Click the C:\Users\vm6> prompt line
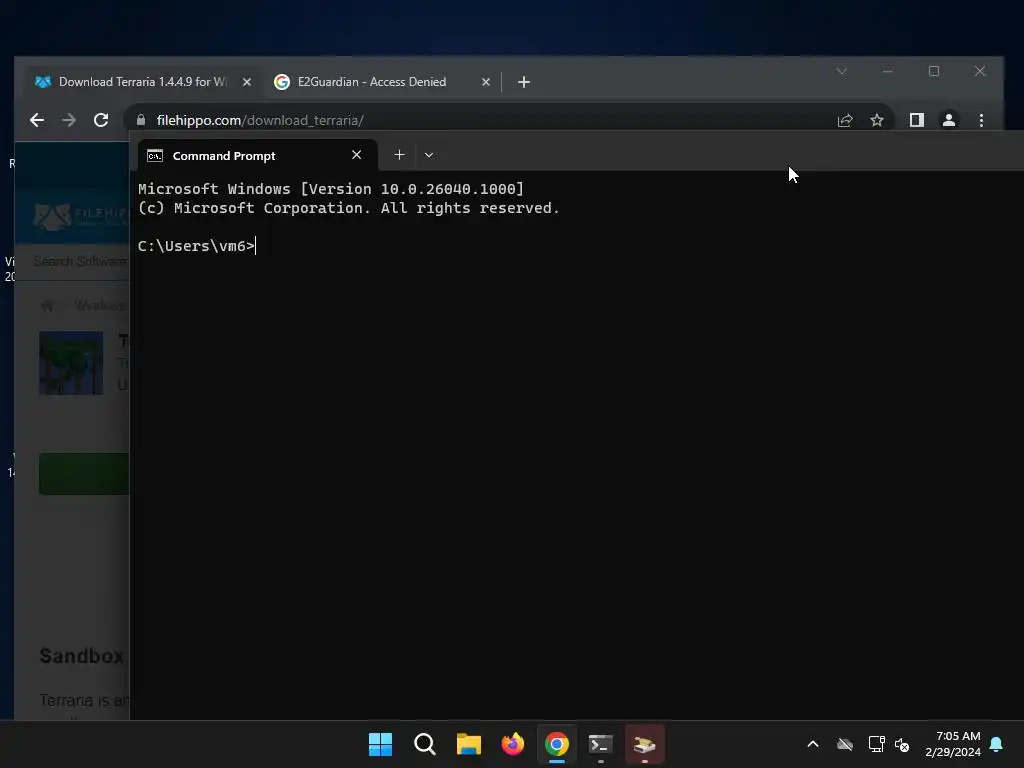The width and height of the screenshot is (1024, 768). coord(197,246)
